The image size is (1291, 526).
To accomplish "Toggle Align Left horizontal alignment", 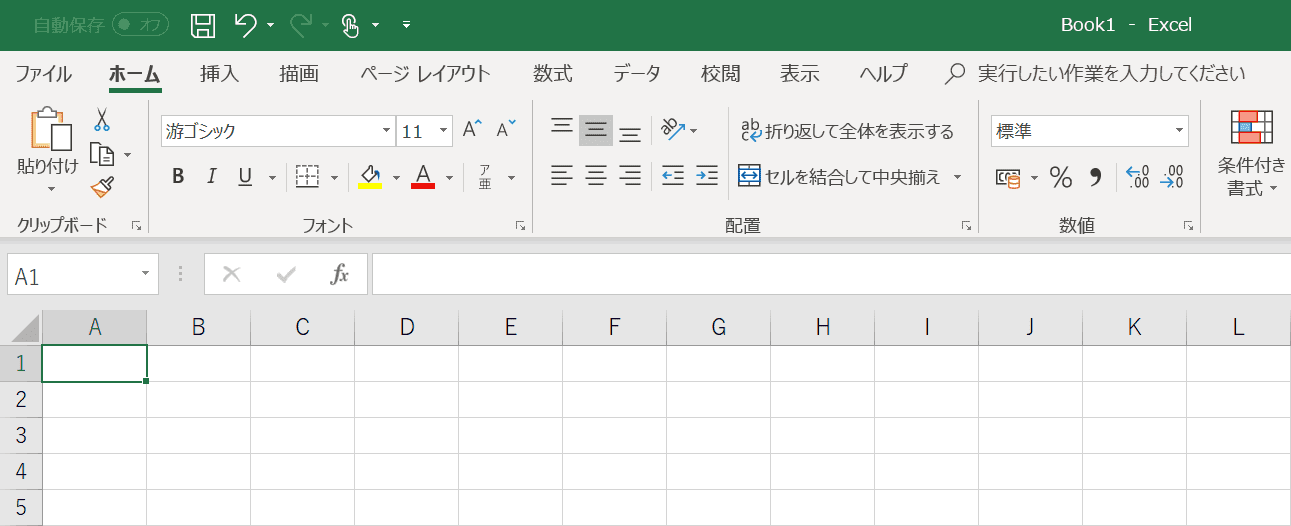I will tap(562, 177).
